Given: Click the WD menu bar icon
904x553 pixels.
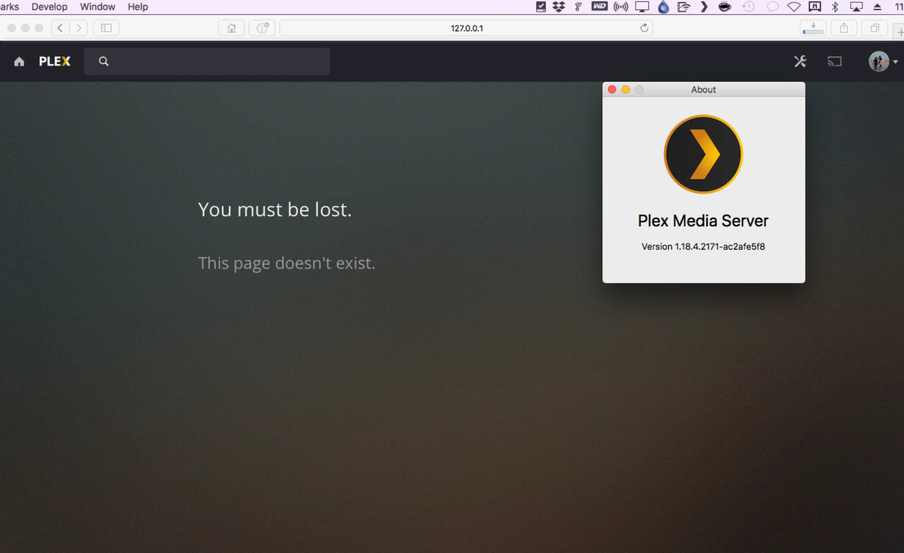Looking at the screenshot, I should pyautogui.click(x=600, y=6).
